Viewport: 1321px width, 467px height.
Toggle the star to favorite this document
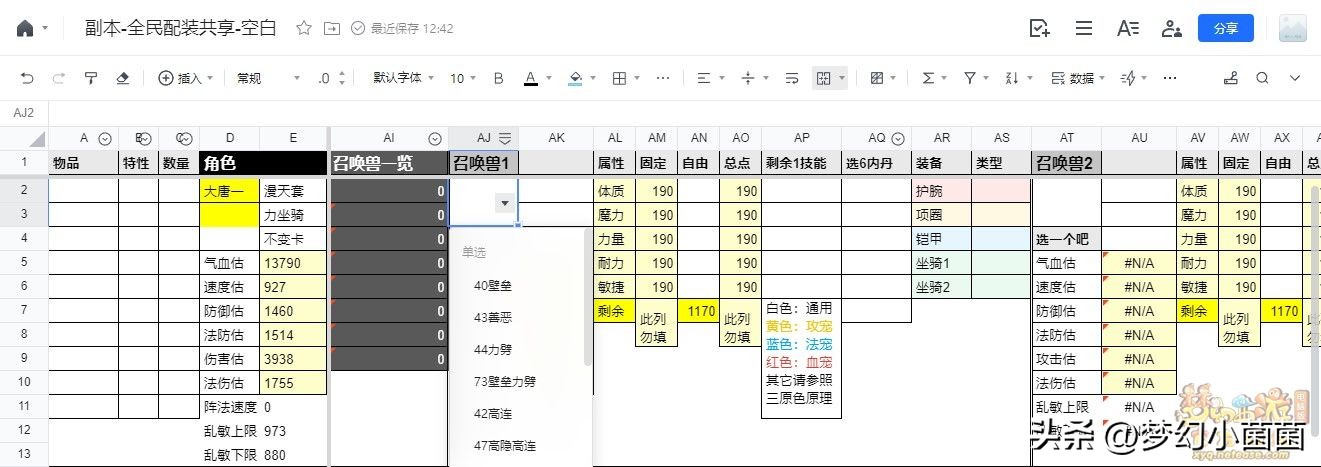click(x=304, y=28)
